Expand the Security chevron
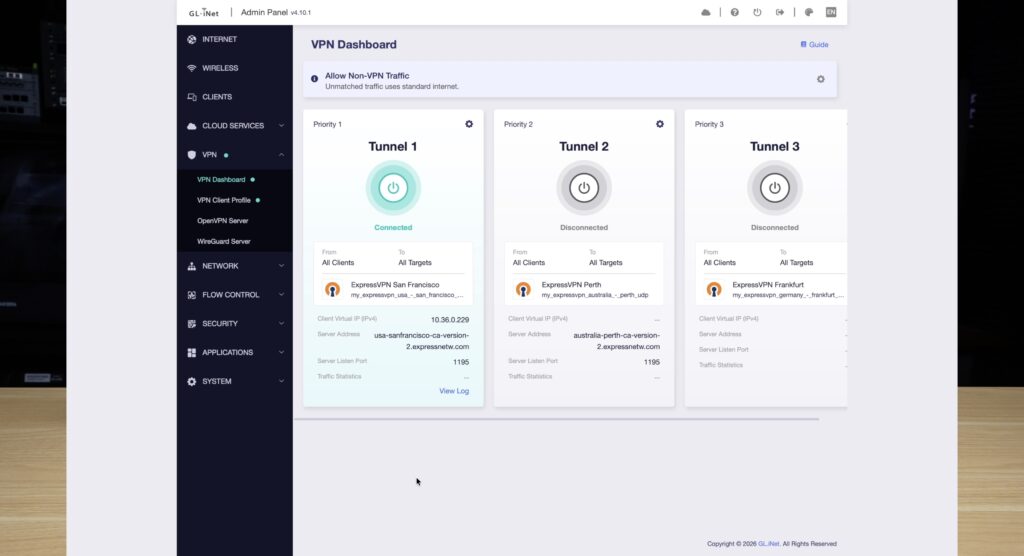Viewport: 1024px width, 556px height. click(281, 323)
